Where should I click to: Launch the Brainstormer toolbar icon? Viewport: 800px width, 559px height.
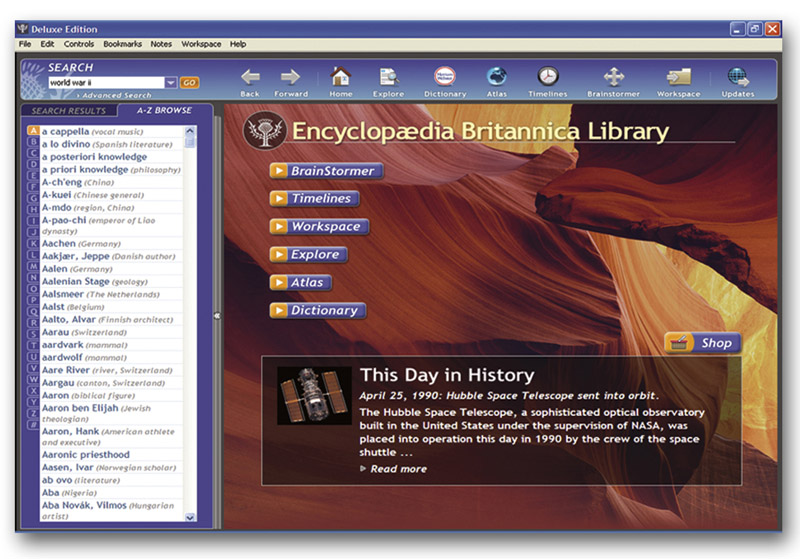(614, 77)
